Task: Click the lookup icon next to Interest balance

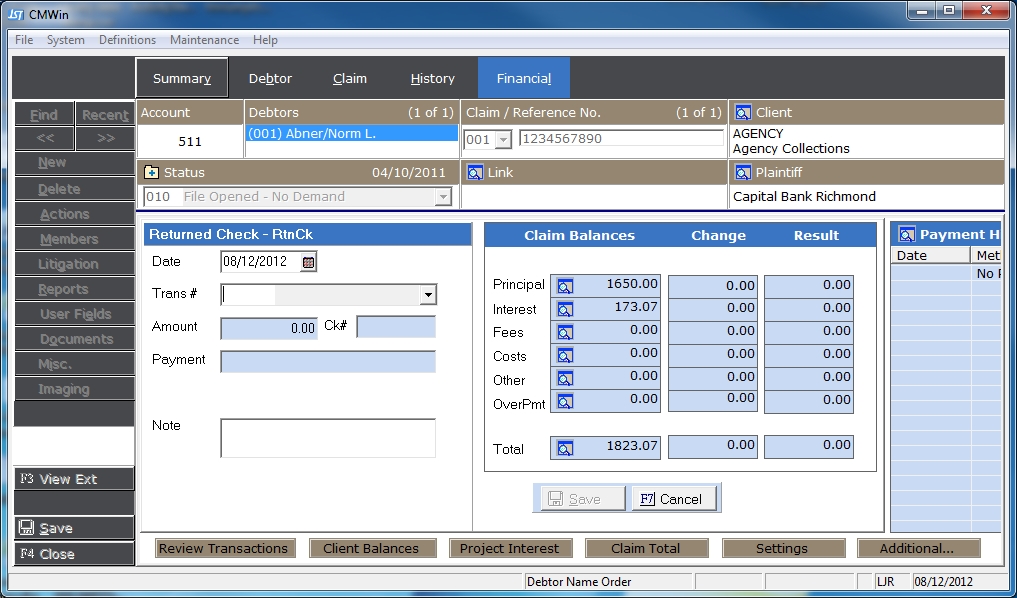Action: (x=565, y=310)
